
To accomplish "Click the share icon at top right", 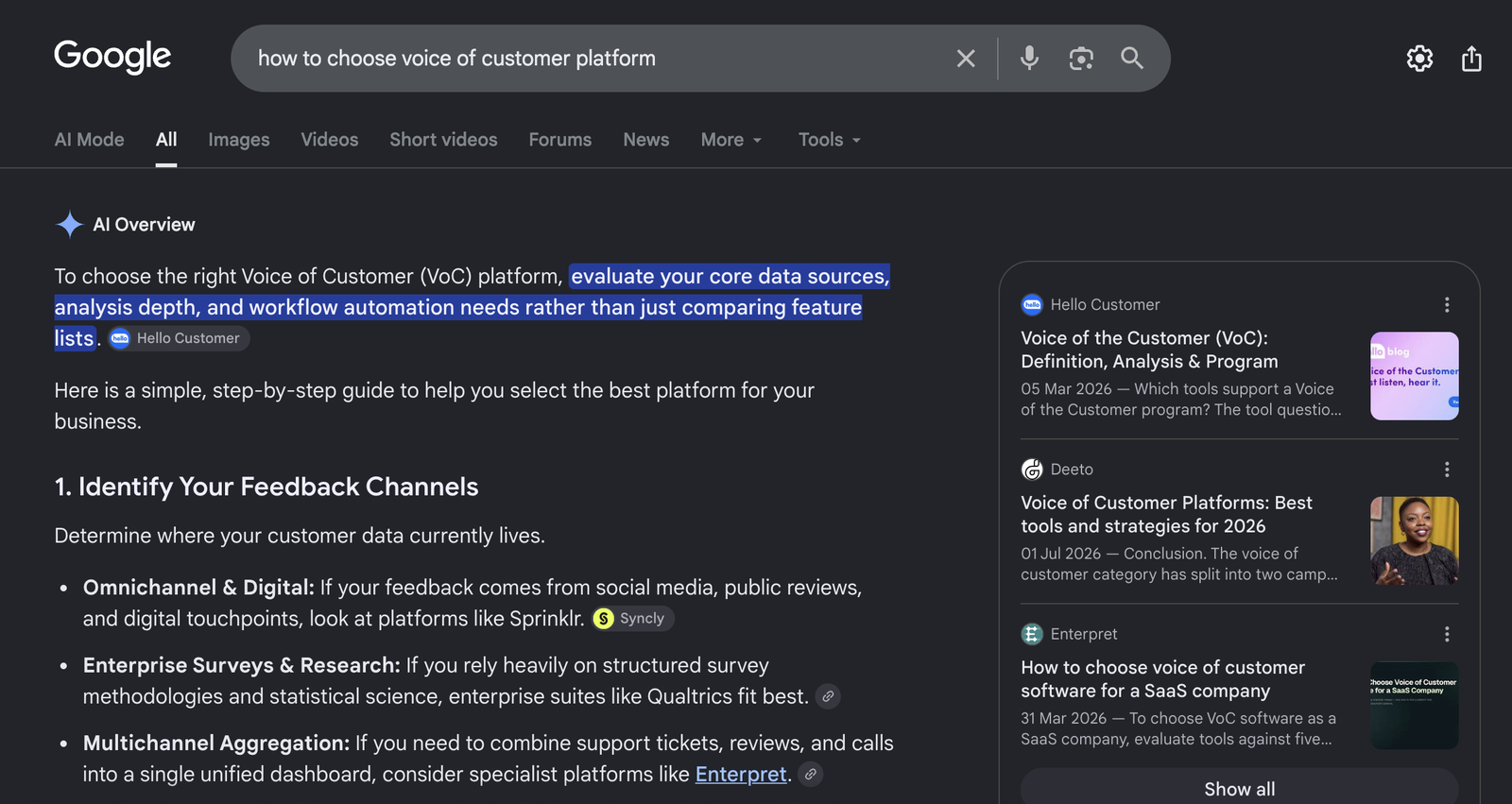I will click(1471, 59).
